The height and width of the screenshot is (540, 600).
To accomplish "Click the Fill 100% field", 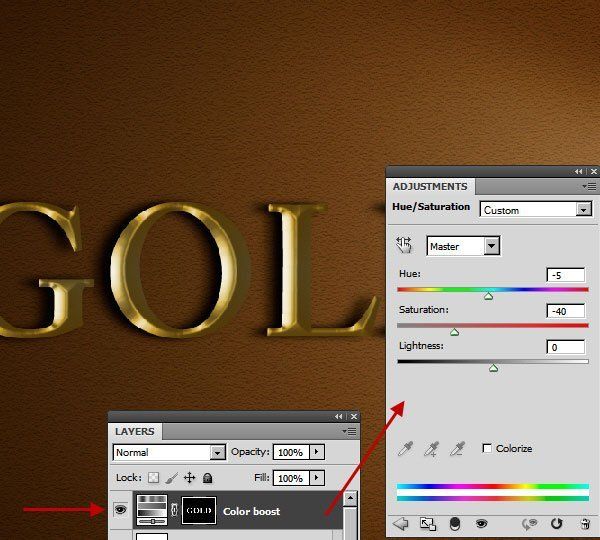I will [x=291, y=478].
